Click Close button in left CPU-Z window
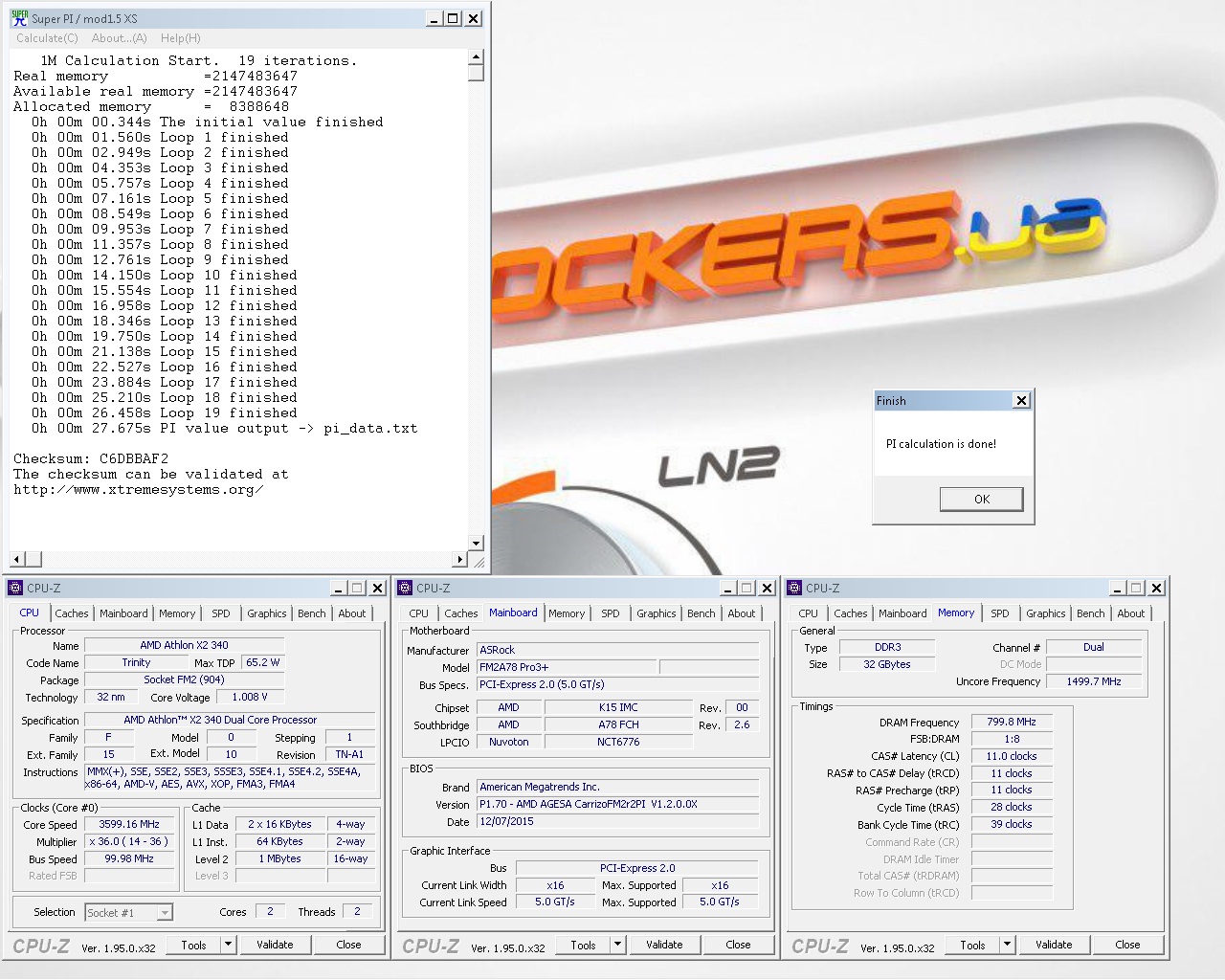1225x980 pixels. tap(348, 945)
